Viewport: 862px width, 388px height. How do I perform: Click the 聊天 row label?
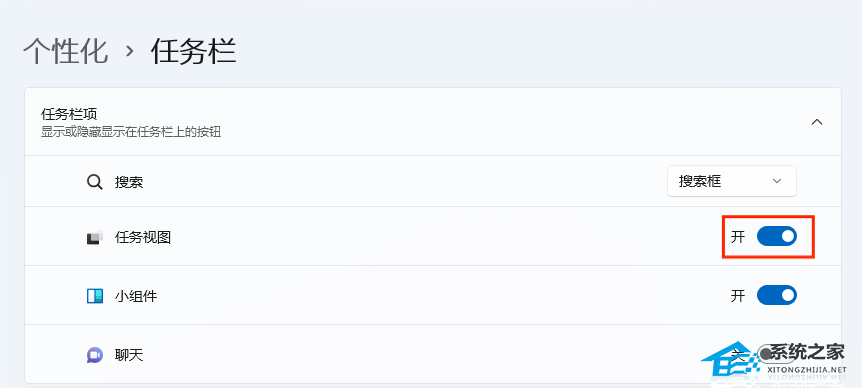[129, 355]
